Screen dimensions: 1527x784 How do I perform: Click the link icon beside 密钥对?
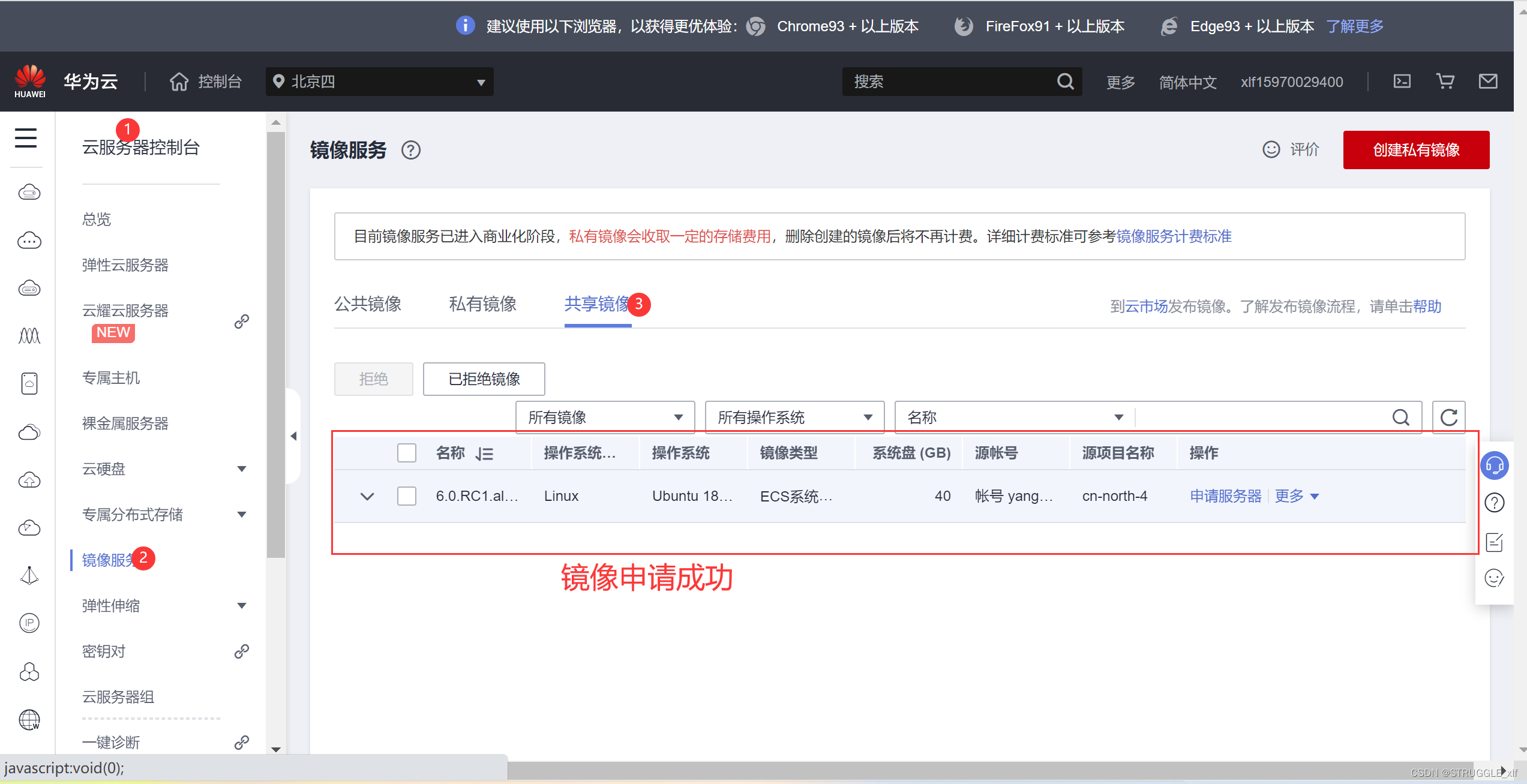pyautogui.click(x=242, y=651)
